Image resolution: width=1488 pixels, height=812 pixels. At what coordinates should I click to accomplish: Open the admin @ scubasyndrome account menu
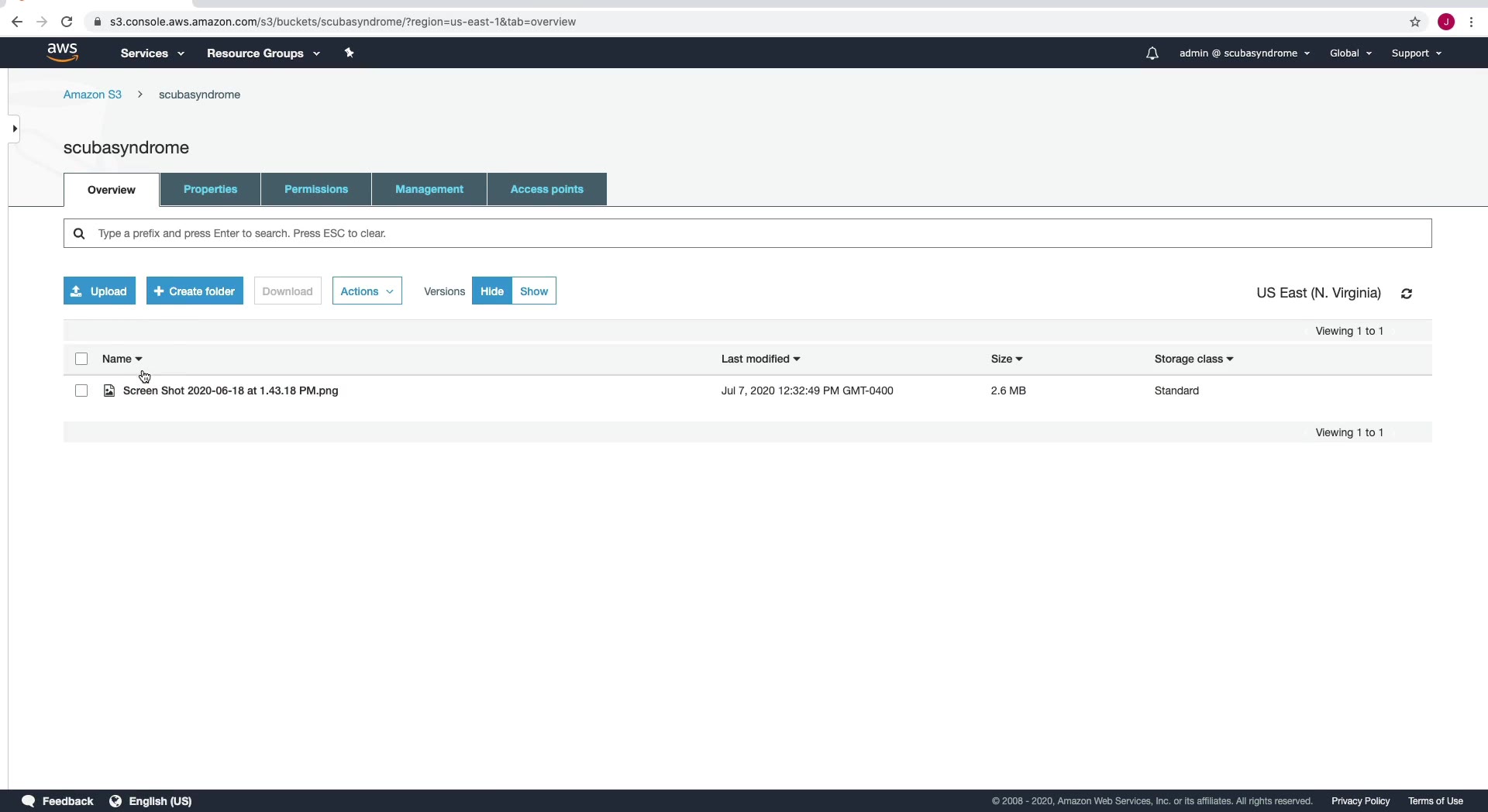pos(1245,53)
